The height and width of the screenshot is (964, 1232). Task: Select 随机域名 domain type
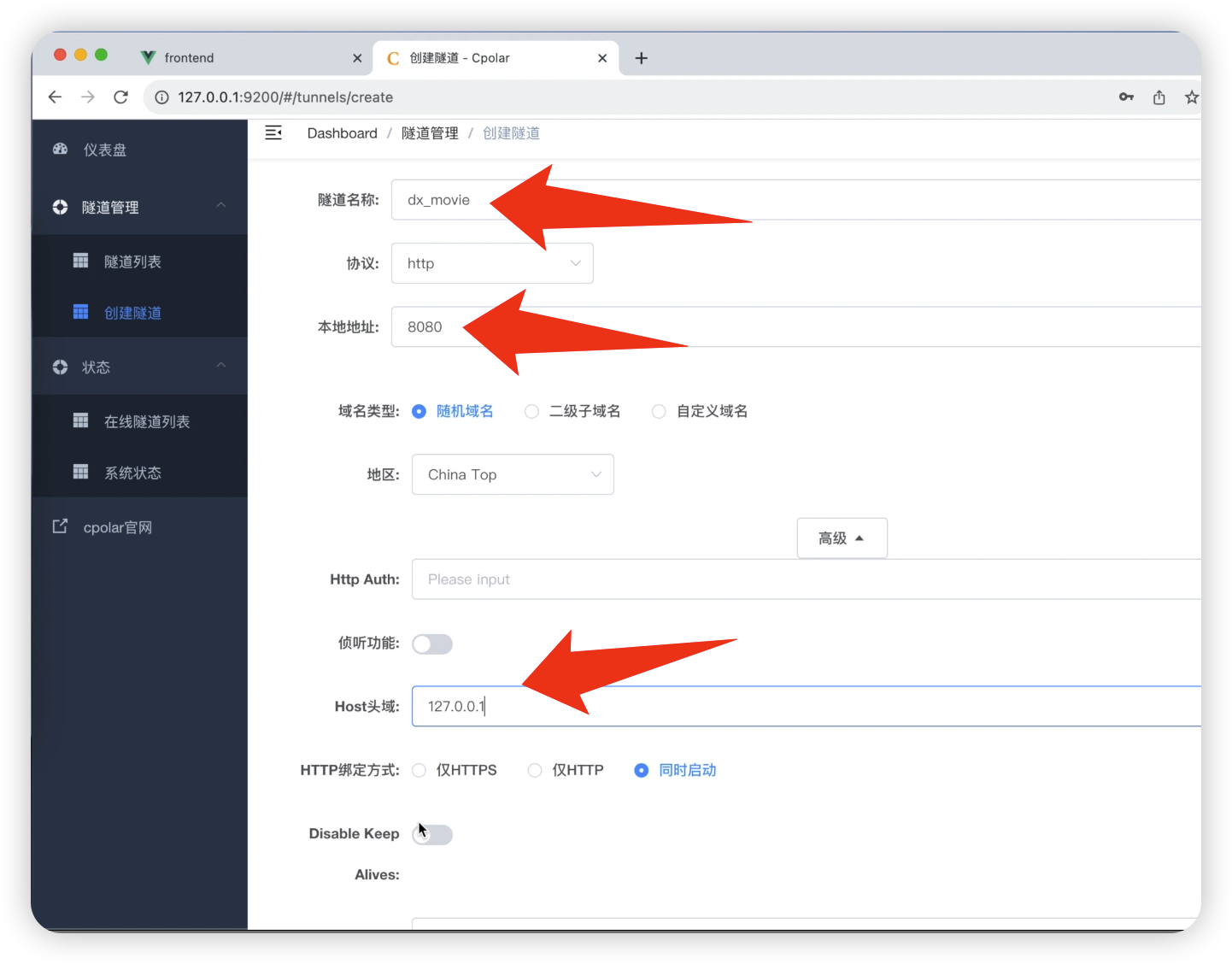pyautogui.click(x=453, y=411)
